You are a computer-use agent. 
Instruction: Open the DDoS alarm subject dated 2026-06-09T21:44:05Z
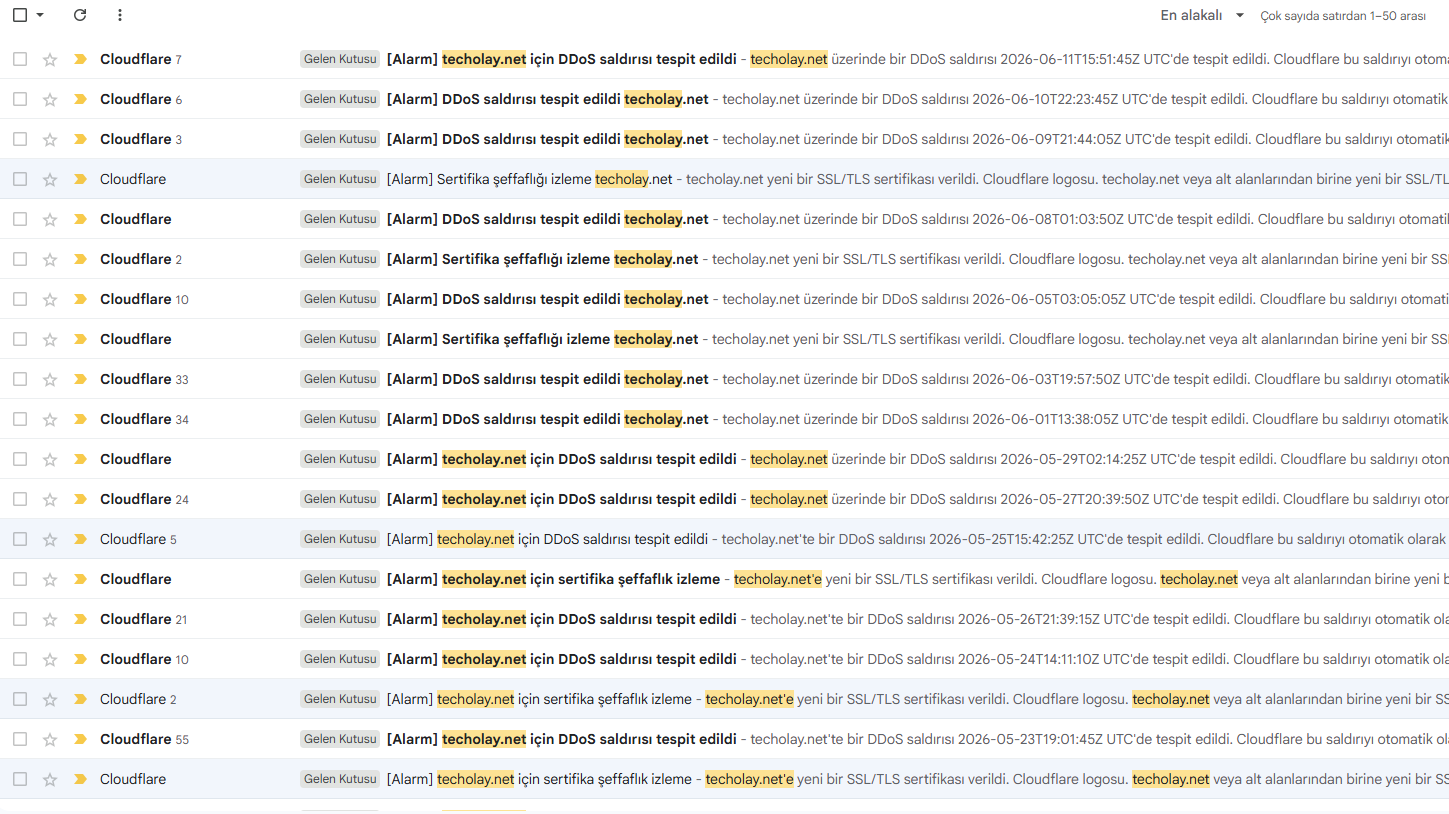[548, 139]
